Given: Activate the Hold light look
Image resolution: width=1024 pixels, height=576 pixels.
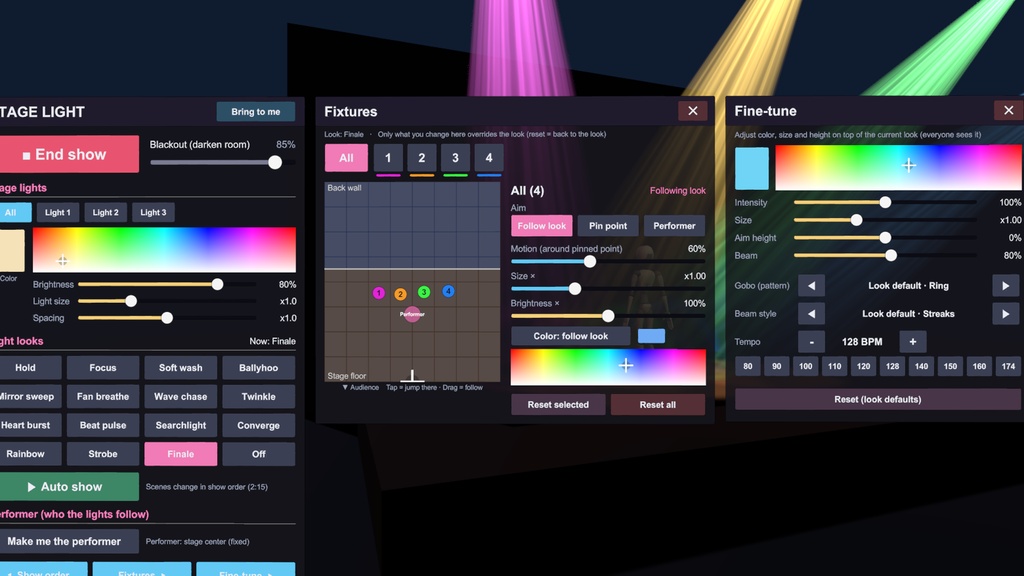Looking at the screenshot, I should click(x=25, y=368).
